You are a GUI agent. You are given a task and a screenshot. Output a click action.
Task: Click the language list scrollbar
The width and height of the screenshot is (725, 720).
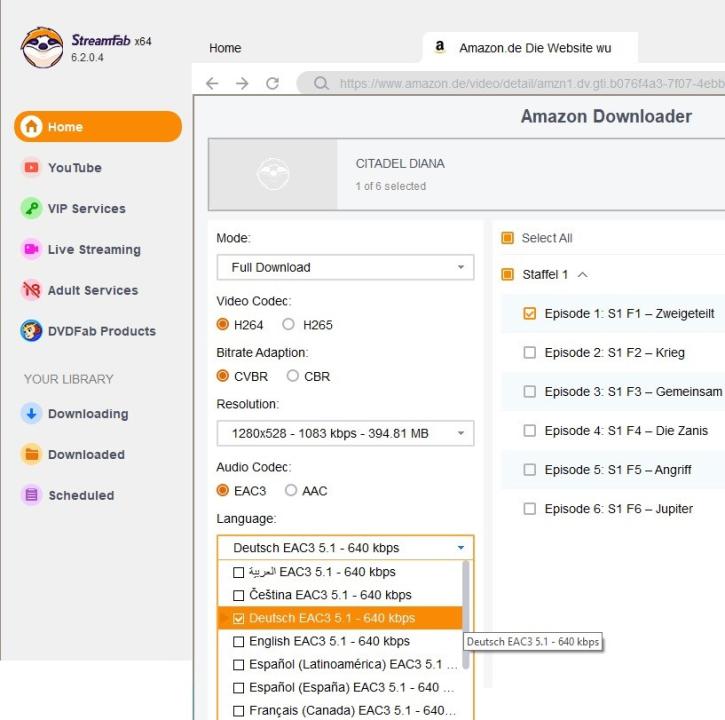466,614
